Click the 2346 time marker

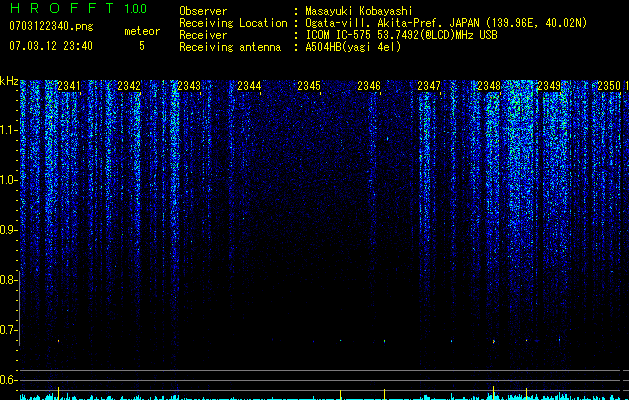369,86
